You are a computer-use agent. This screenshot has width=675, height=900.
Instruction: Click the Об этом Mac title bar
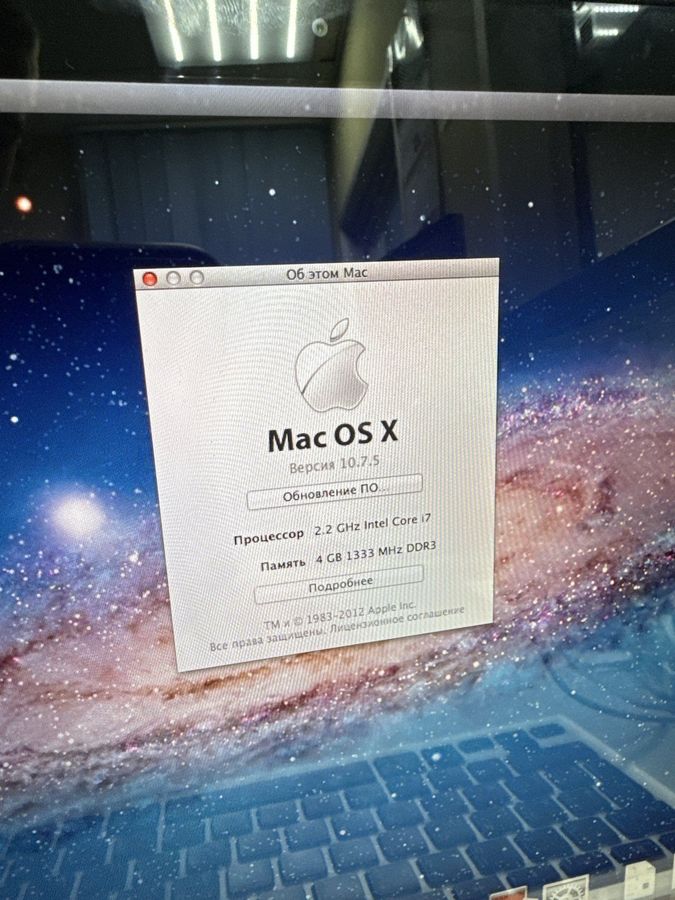coord(330,272)
